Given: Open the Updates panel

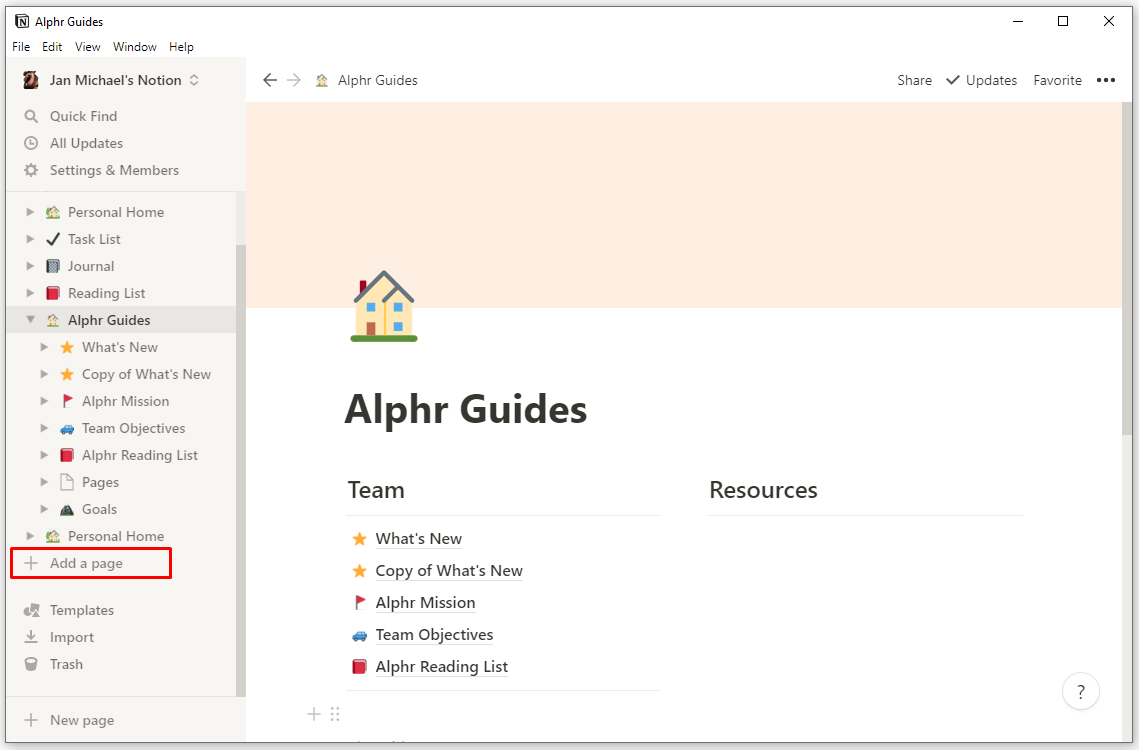Looking at the screenshot, I should pyautogui.click(x=981, y=80).
